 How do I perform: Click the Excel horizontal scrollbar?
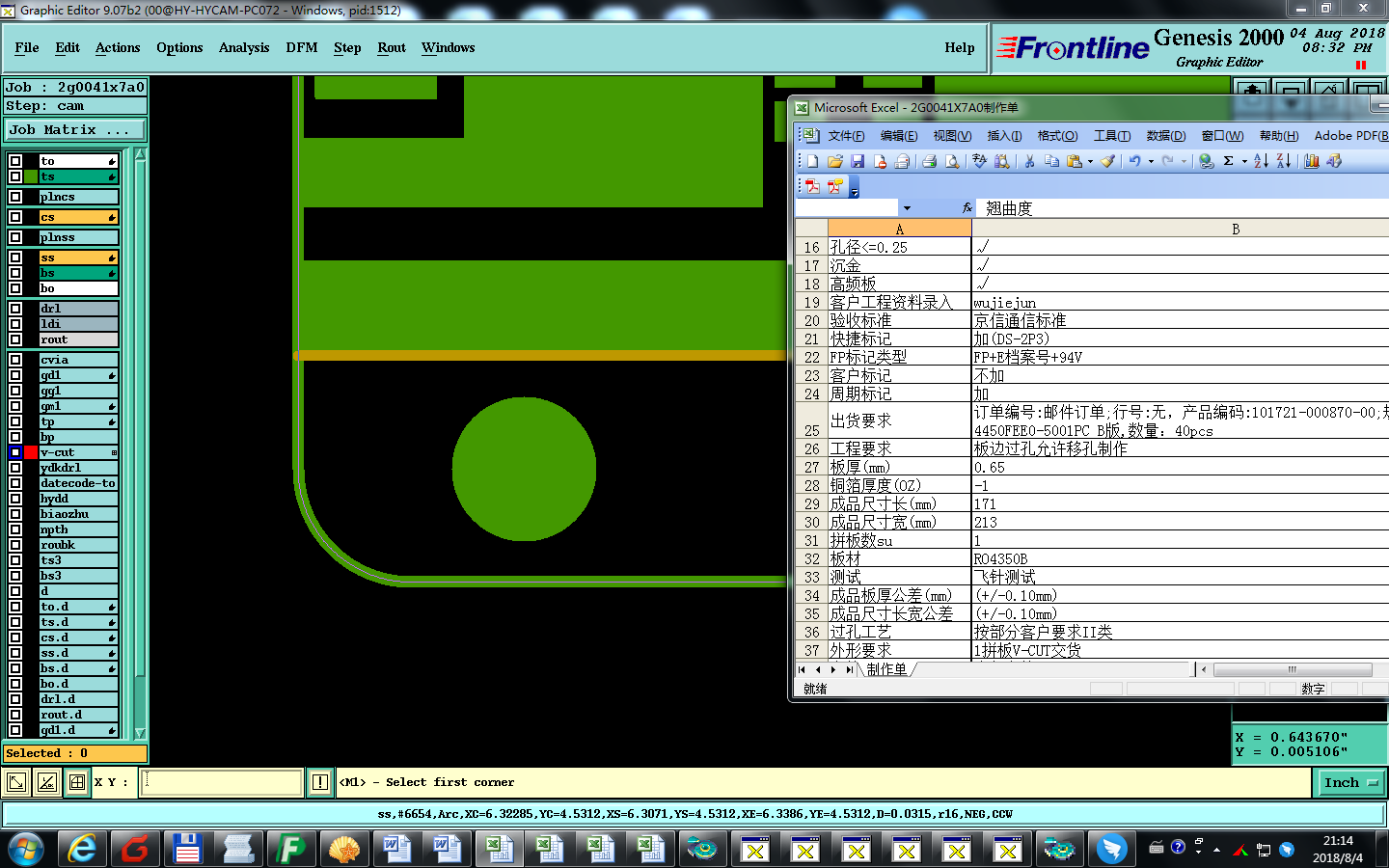point(1292,669)
